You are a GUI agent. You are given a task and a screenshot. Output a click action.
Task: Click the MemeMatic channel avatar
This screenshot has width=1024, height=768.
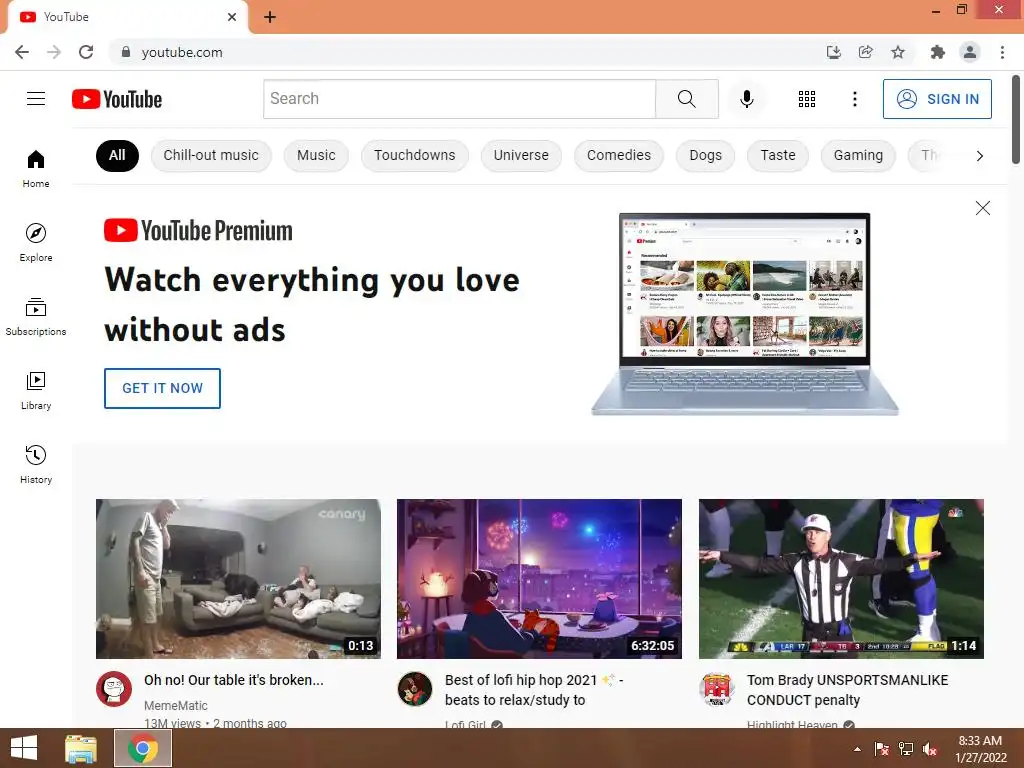(x=114, y=689)
